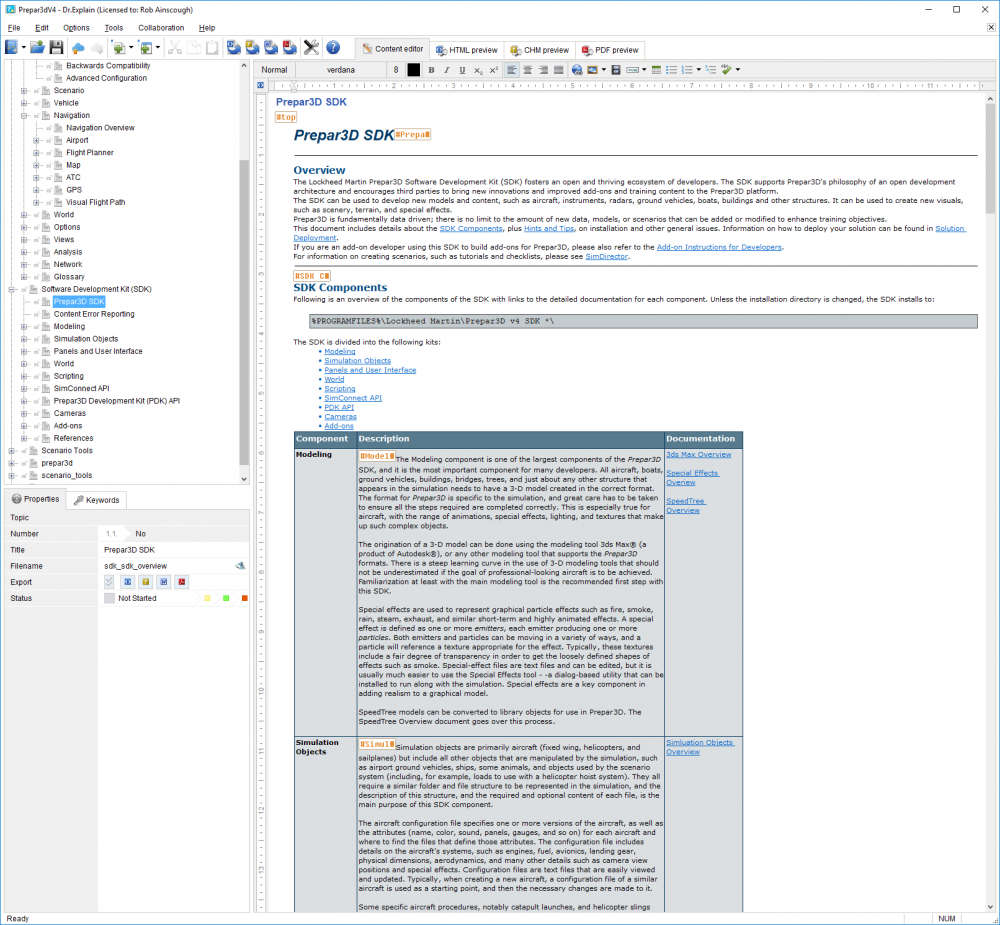The height and width of the screenshot is (925, 1000).
Task: Open the Hints and Tips link
Action: (x=549, y=228)
